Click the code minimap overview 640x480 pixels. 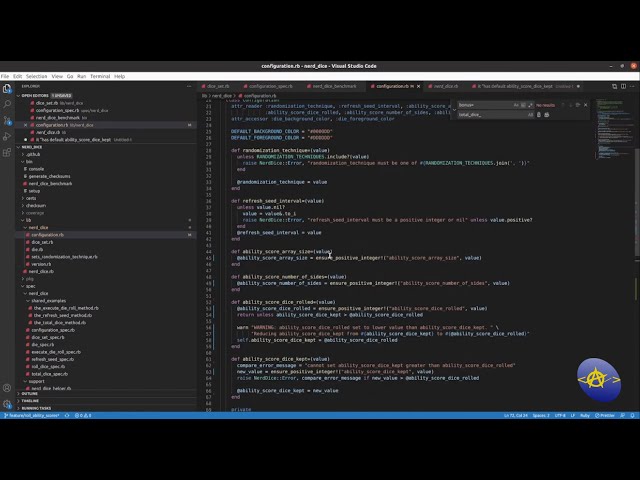tap(613, 131)
